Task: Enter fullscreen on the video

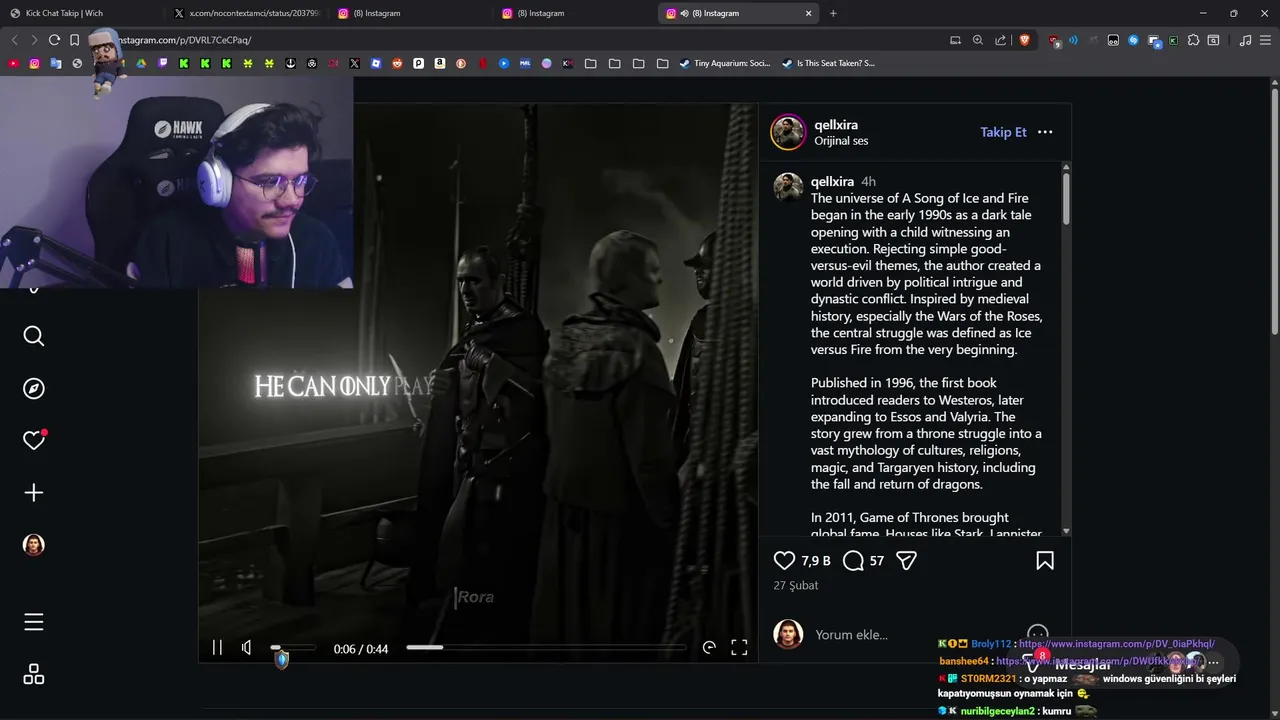Action: (x=739, y=648)
